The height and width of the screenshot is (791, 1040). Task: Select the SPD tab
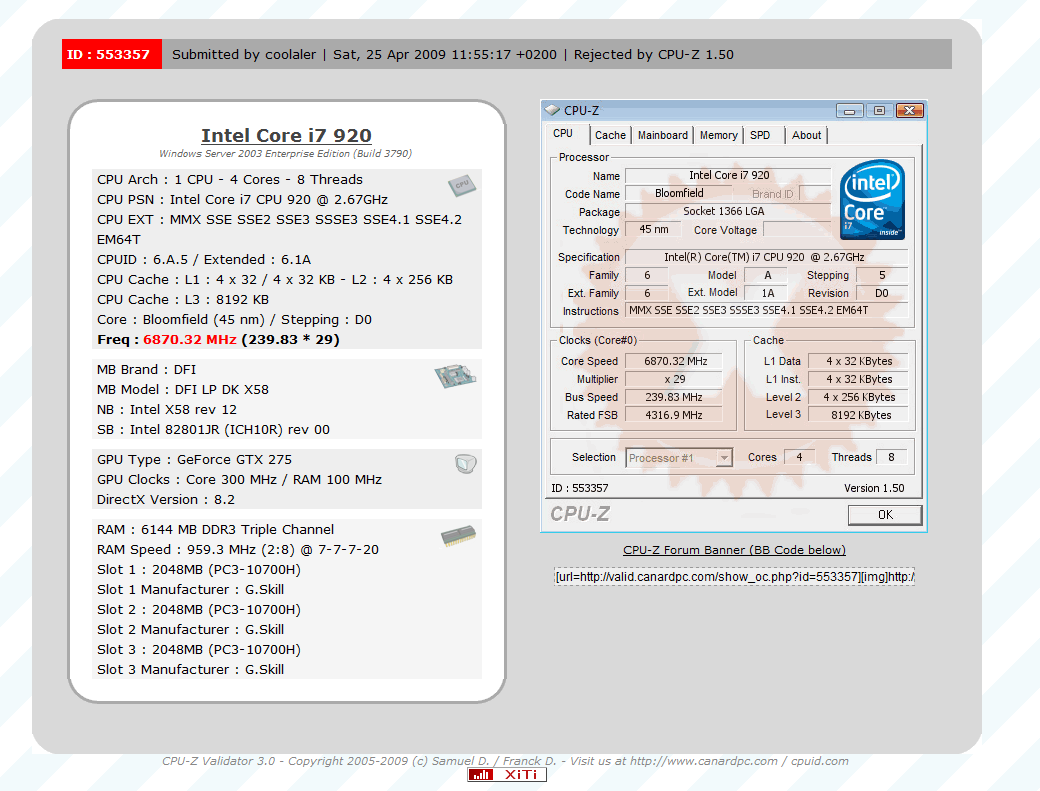tap(760, 135)
